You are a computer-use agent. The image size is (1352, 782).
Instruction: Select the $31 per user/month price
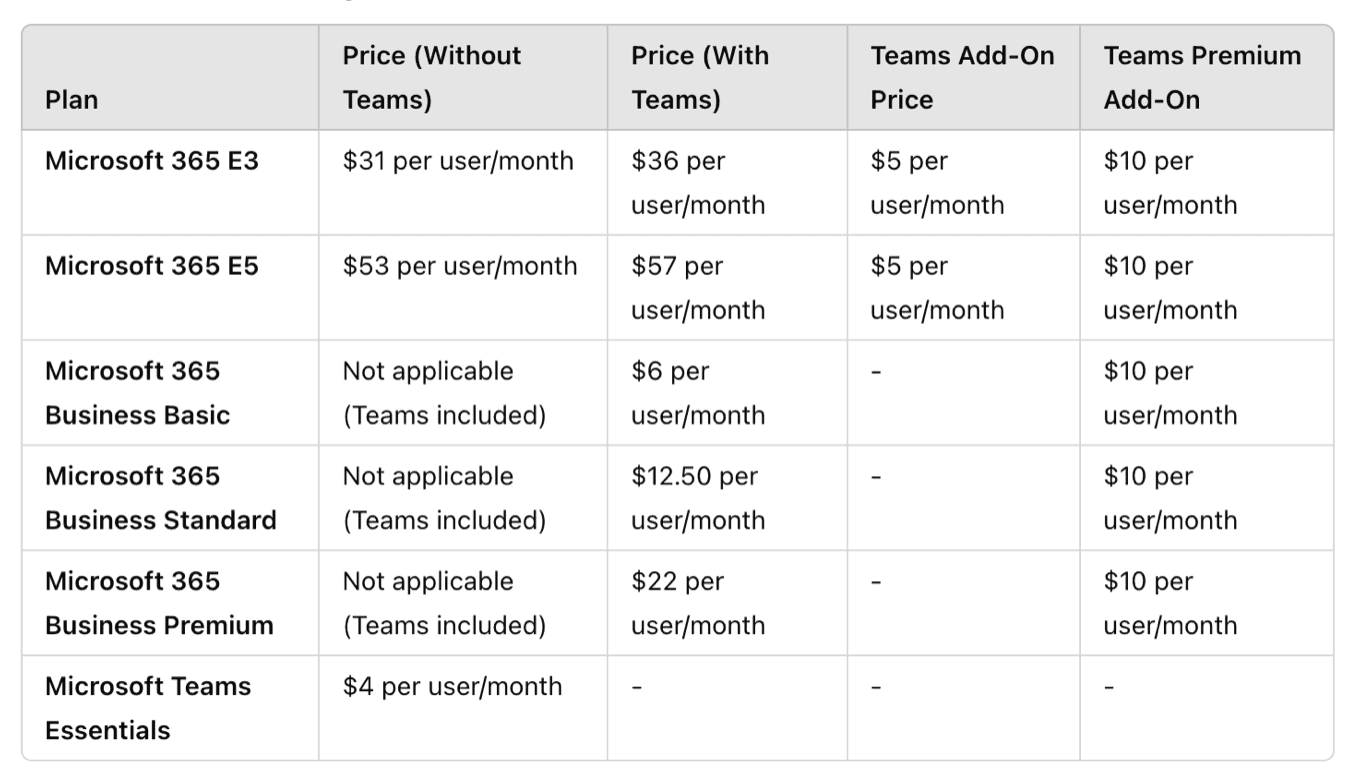pos(458,161)
